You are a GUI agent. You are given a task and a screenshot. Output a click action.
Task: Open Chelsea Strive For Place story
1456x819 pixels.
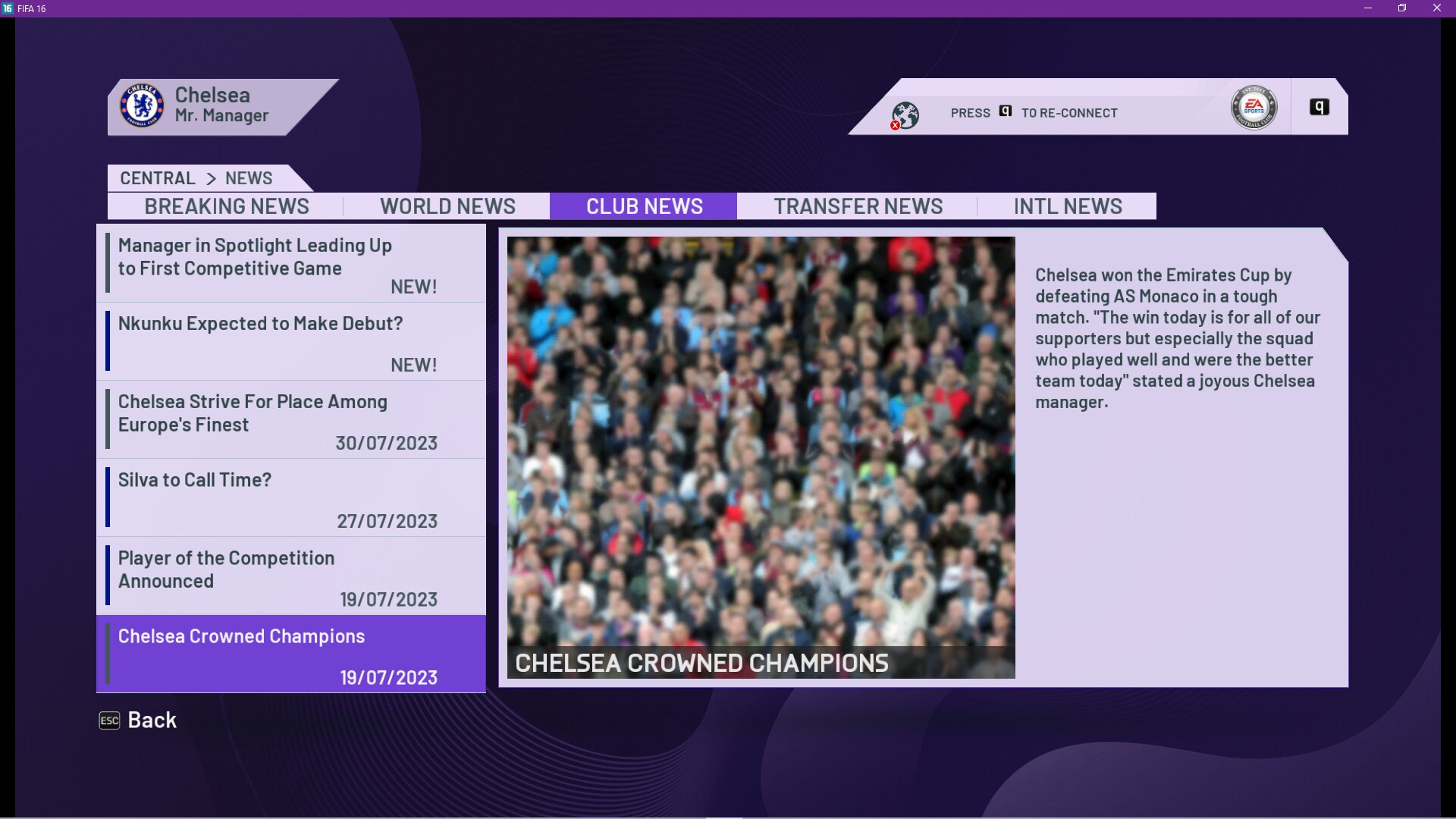point(291,419)
